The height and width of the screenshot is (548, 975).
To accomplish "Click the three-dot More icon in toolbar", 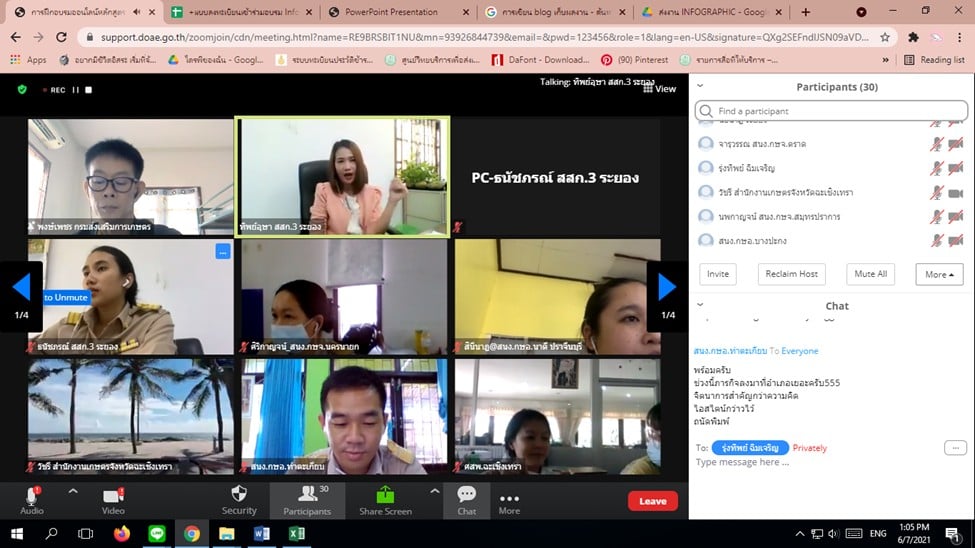I will coord(509,499).
